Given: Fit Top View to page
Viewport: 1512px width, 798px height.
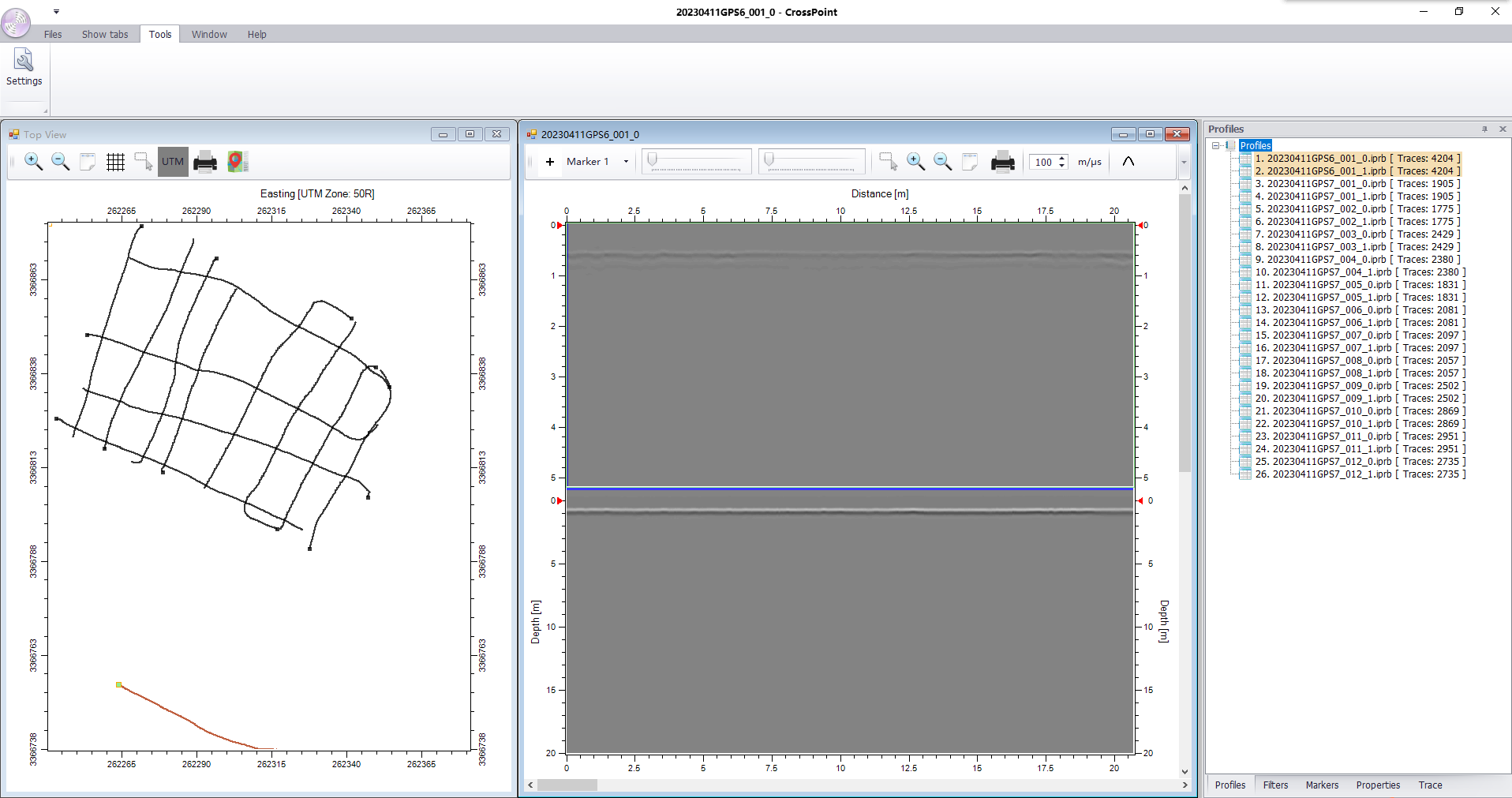Looking at the screenshot, I should point(88,162).
